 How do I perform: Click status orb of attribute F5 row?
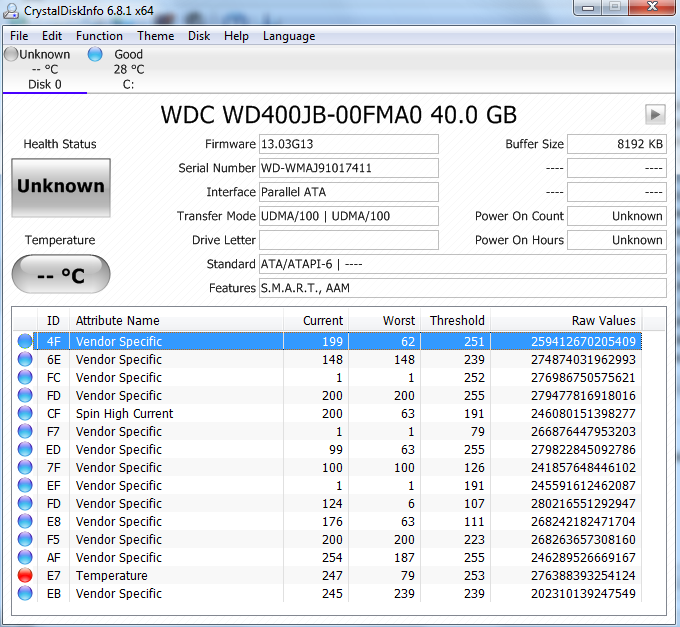(x=25, y=539)
